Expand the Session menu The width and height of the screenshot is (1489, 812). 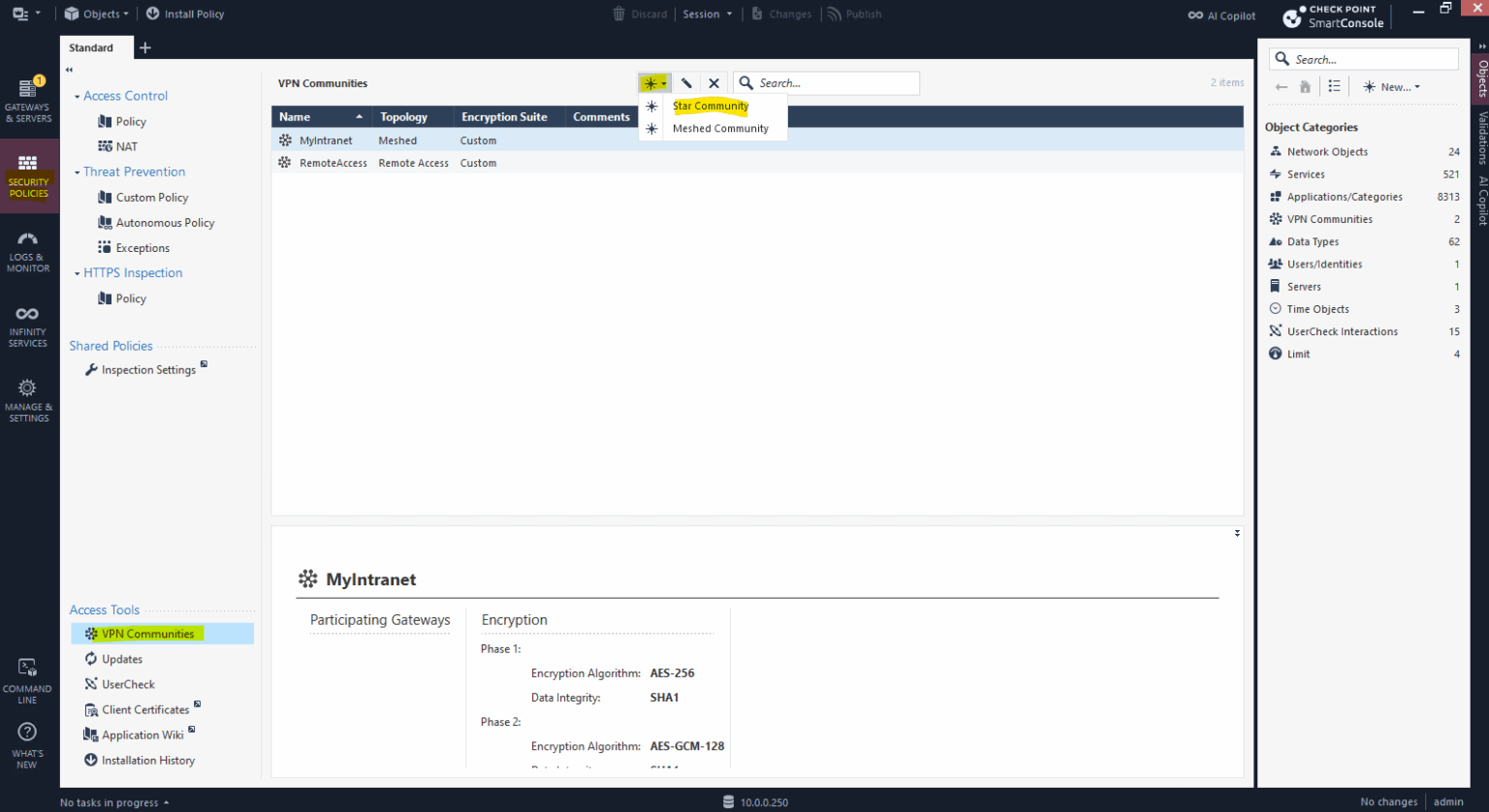(709, 14)
